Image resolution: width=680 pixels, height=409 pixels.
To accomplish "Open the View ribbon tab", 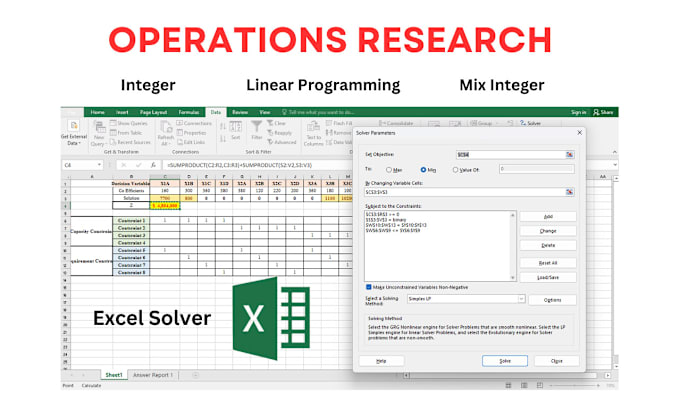I will point(265,112).
